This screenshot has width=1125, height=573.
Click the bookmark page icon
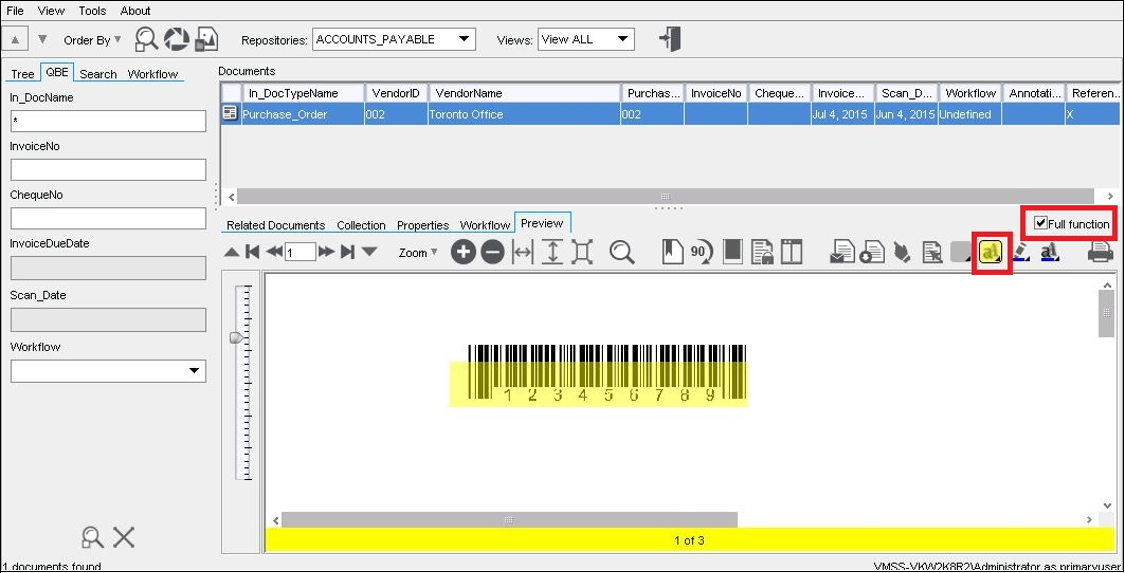tap(672, 252)
